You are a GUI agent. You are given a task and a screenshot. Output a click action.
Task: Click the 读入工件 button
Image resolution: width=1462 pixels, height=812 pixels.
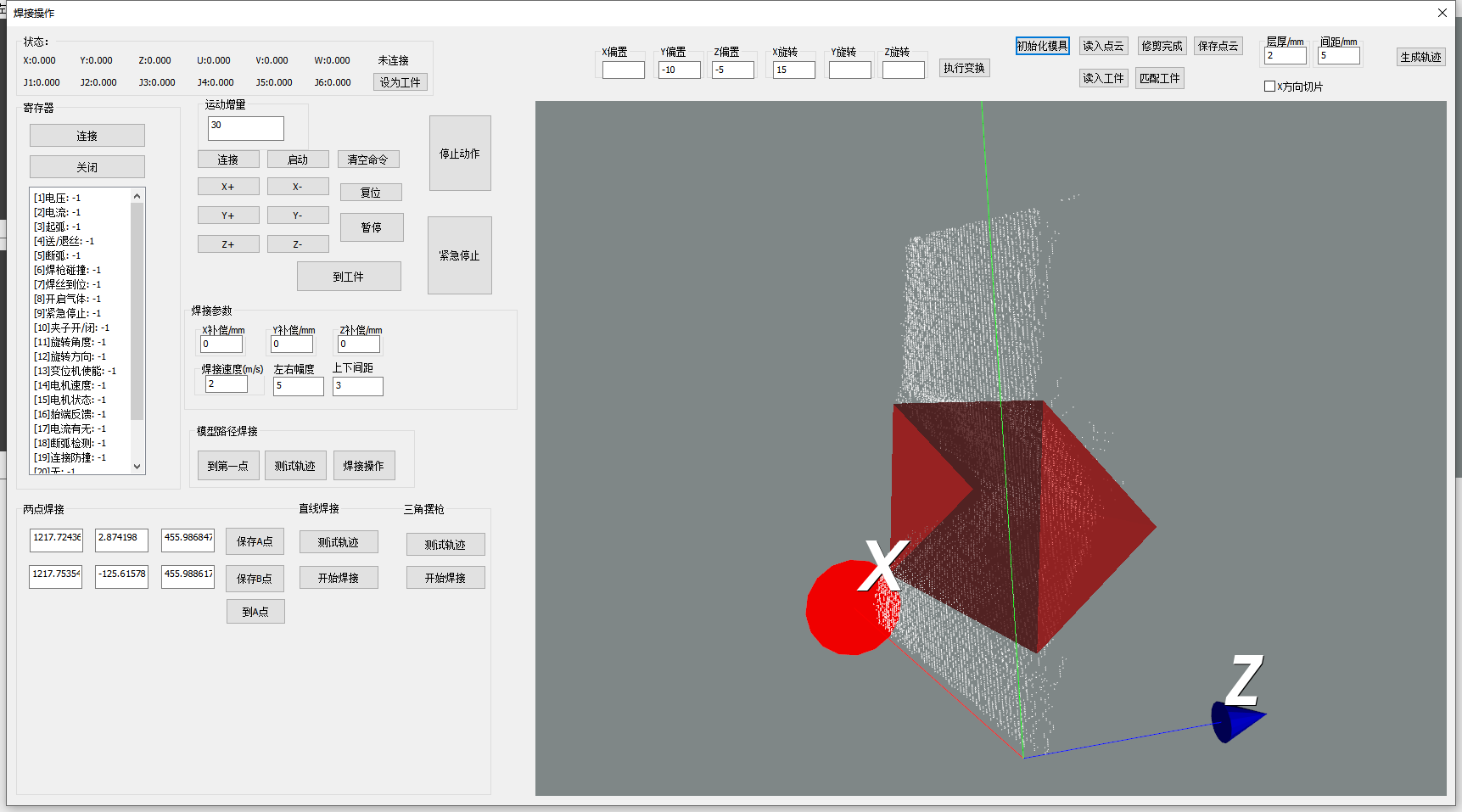coord(1104,78)
